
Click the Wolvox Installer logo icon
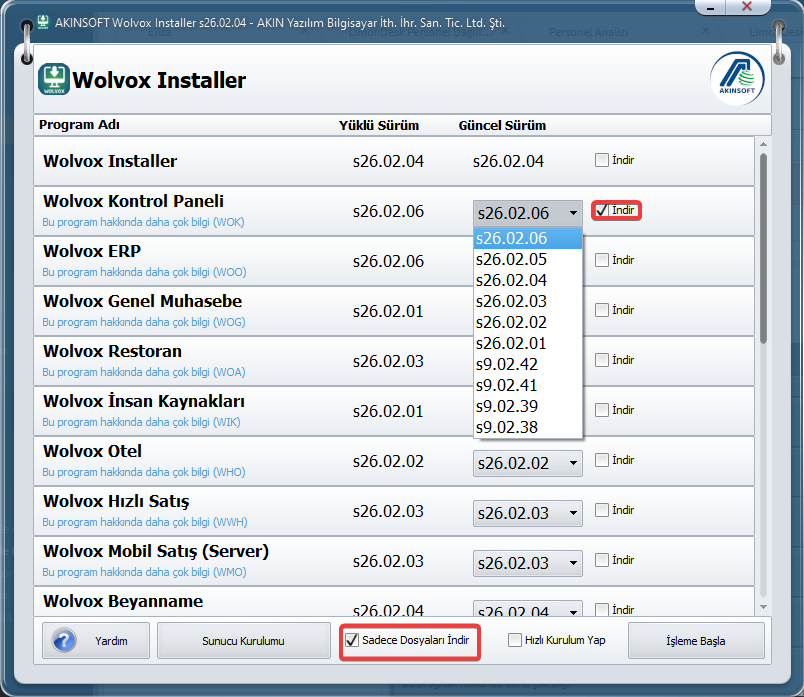54,79
